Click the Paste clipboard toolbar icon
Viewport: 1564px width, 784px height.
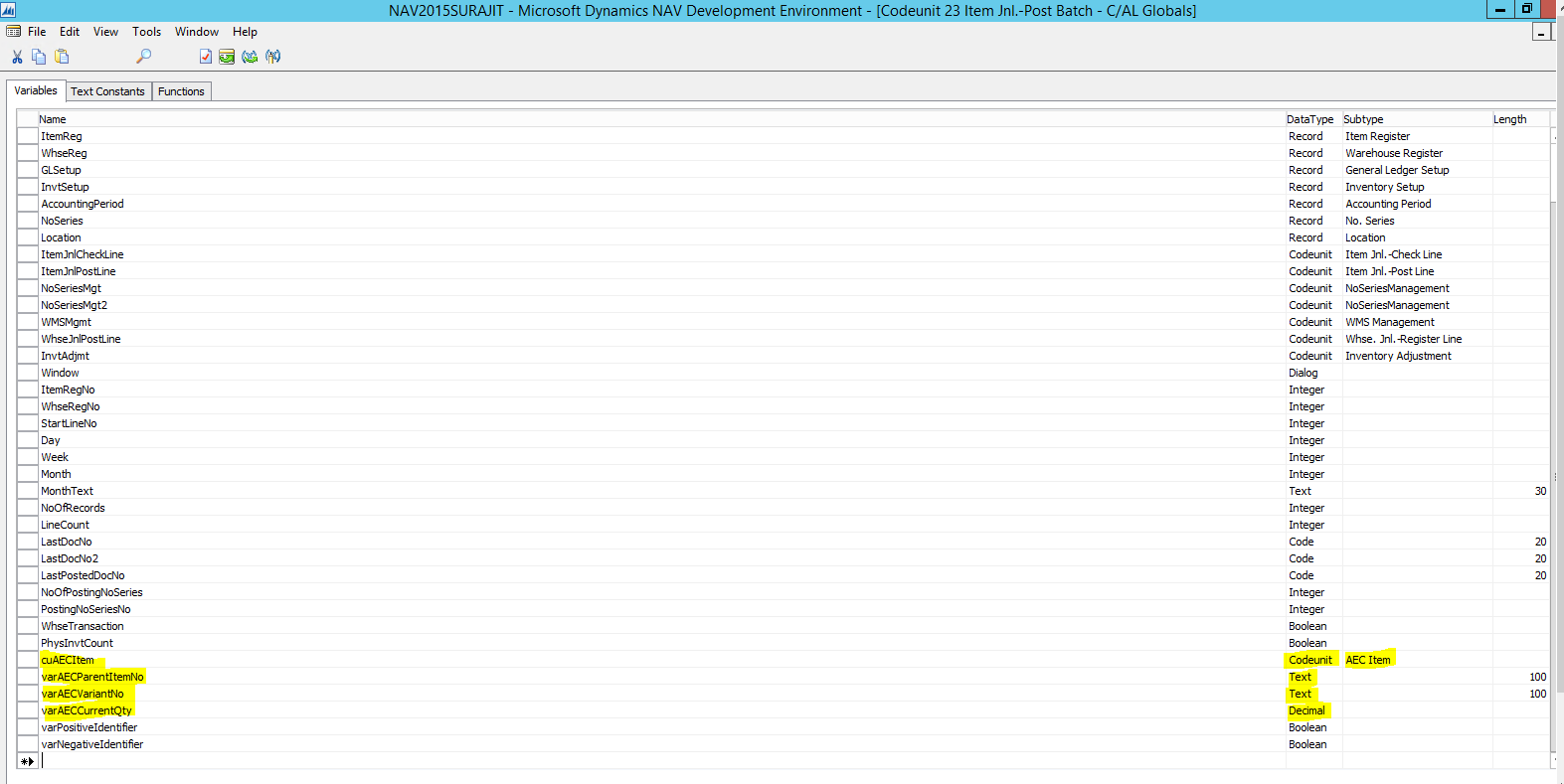[62, 57]
